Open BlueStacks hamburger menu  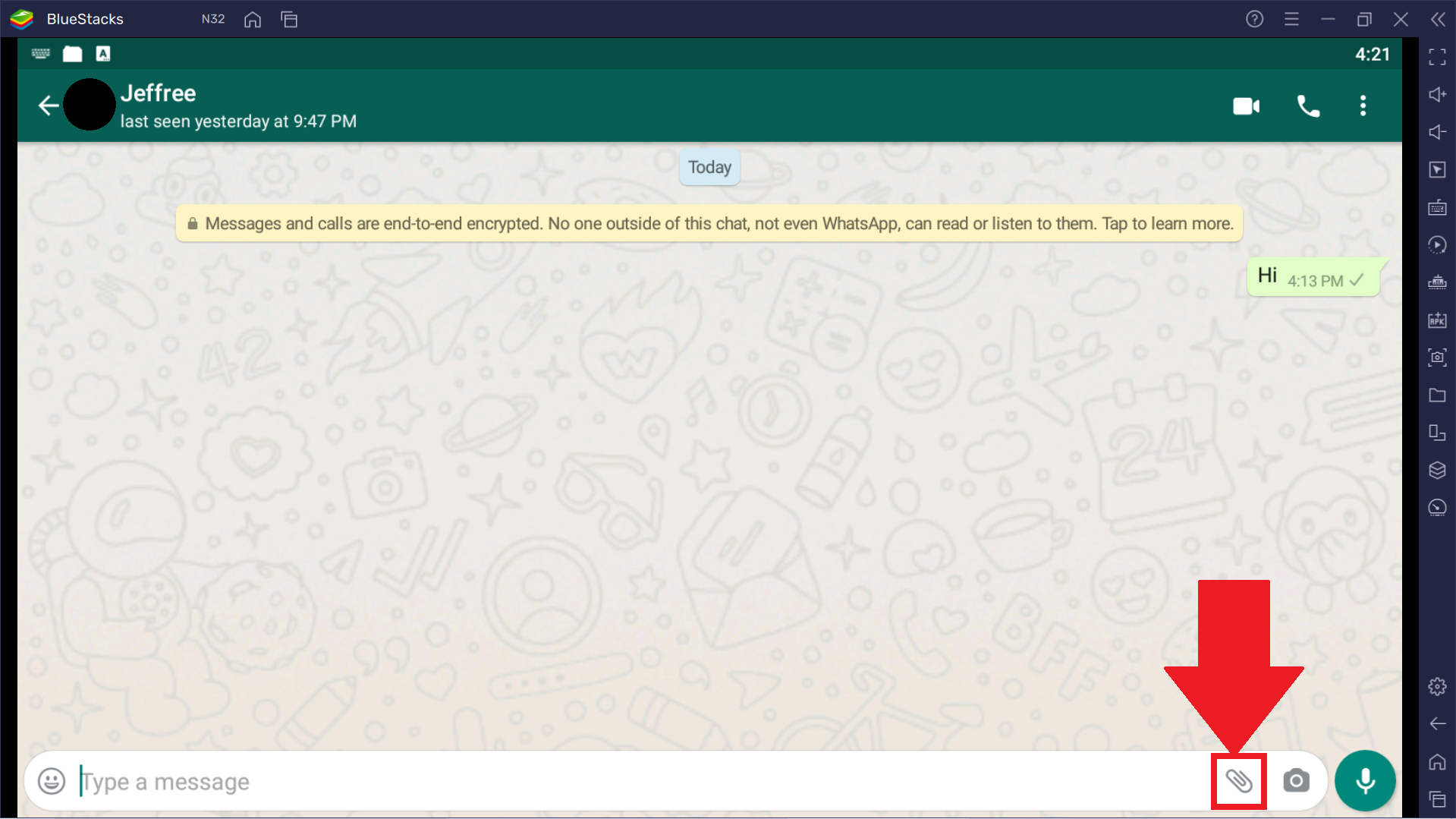[1291, 19]
